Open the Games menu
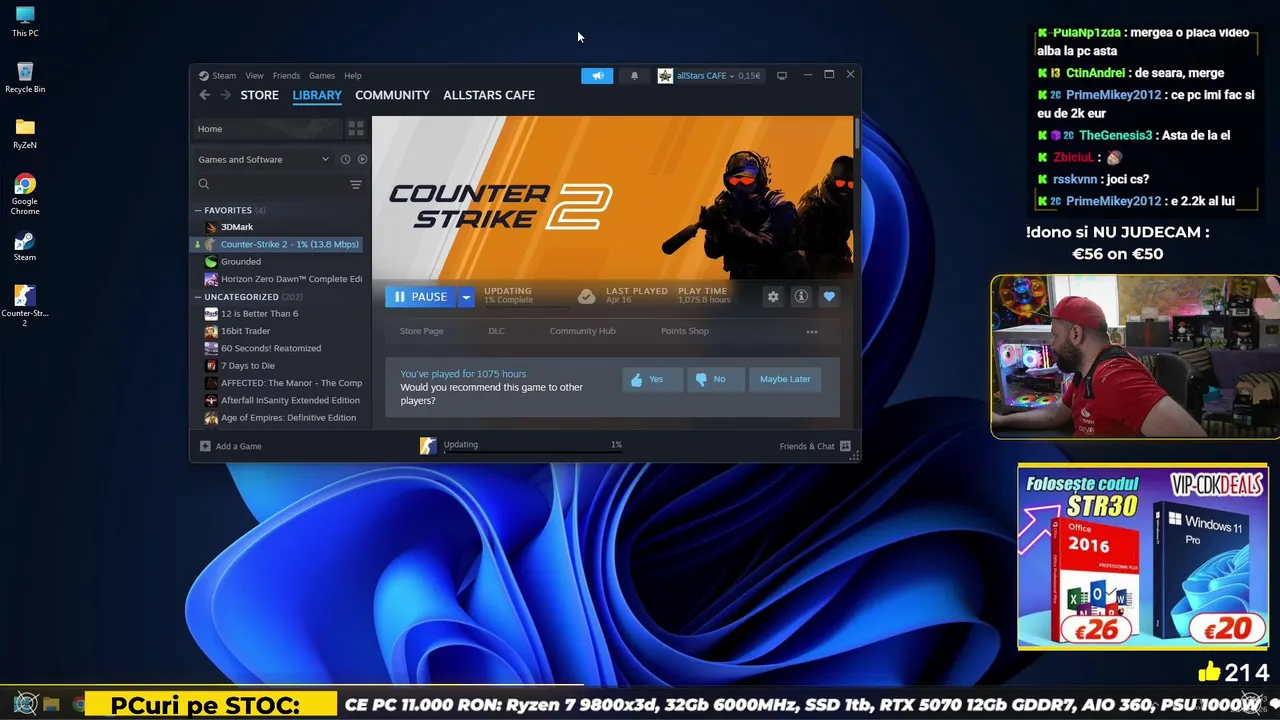 pos(322,76)
